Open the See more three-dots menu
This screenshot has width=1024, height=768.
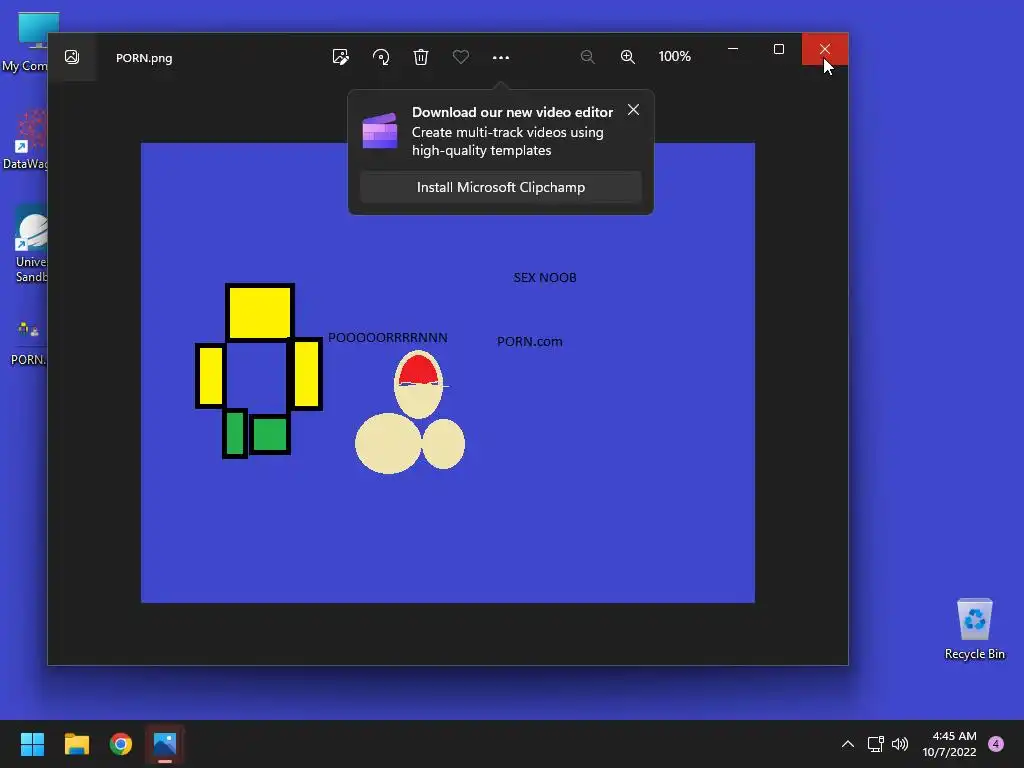tap(501, 57)
